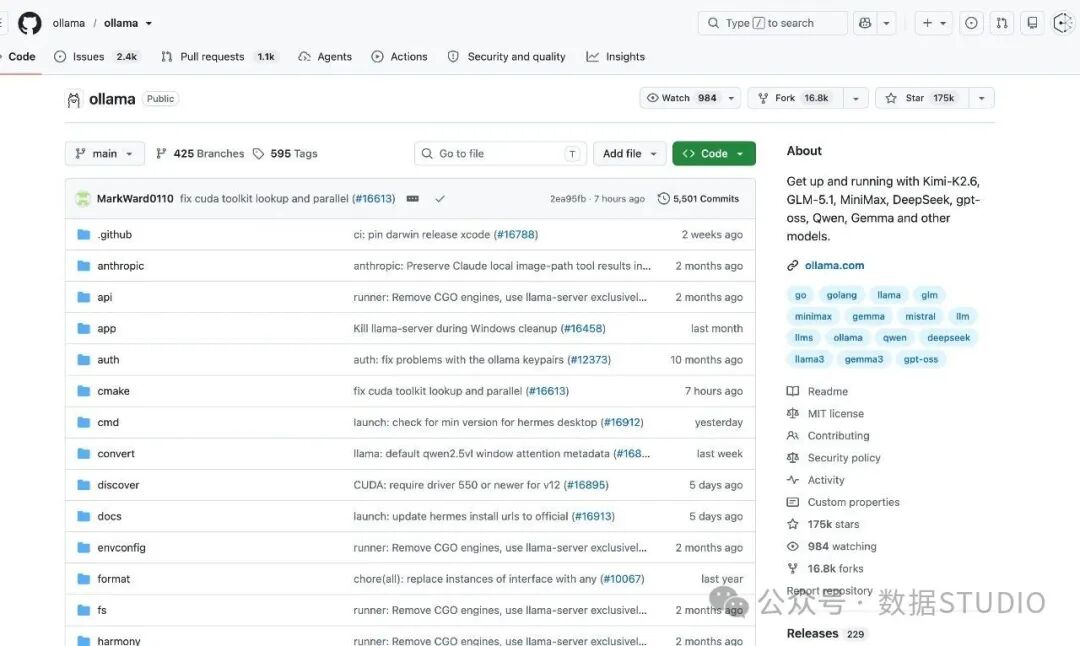
Task: Switch to the Pull requests tab
Action: (x=218, y=56)
